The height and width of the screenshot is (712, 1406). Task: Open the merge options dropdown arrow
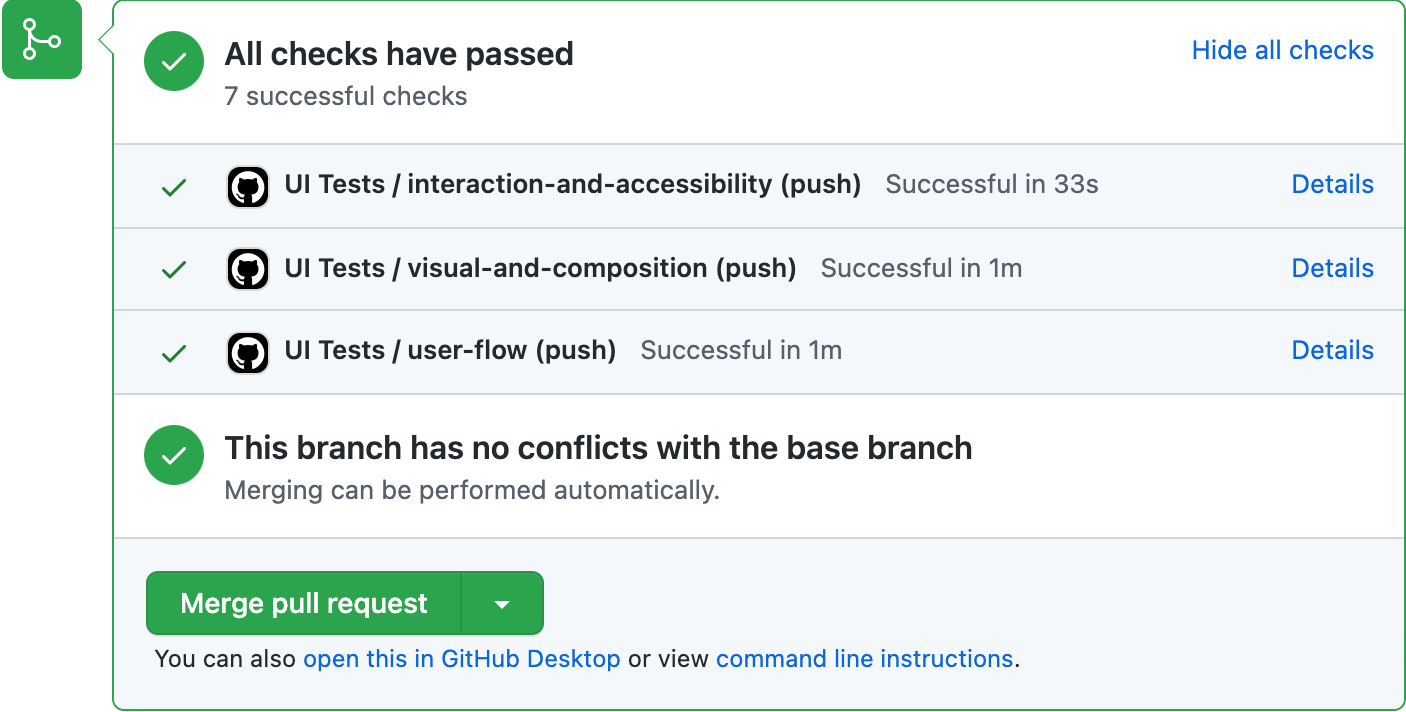(502, 604)
